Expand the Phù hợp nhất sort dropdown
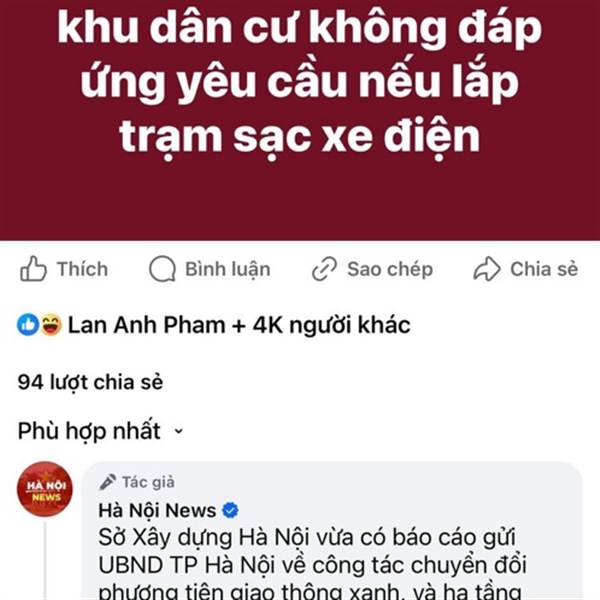The image size is (600, 600). 101,431
